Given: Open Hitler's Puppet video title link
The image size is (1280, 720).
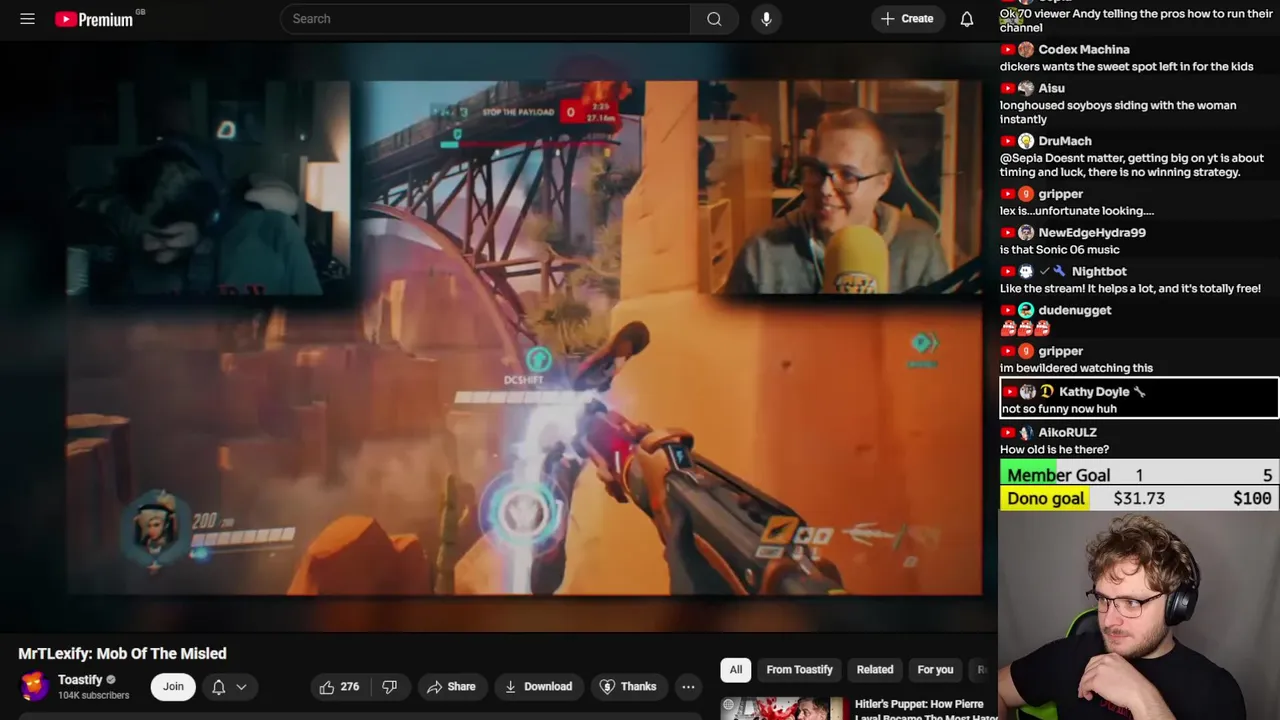Looking at the screenshot, I should (925, 710).
